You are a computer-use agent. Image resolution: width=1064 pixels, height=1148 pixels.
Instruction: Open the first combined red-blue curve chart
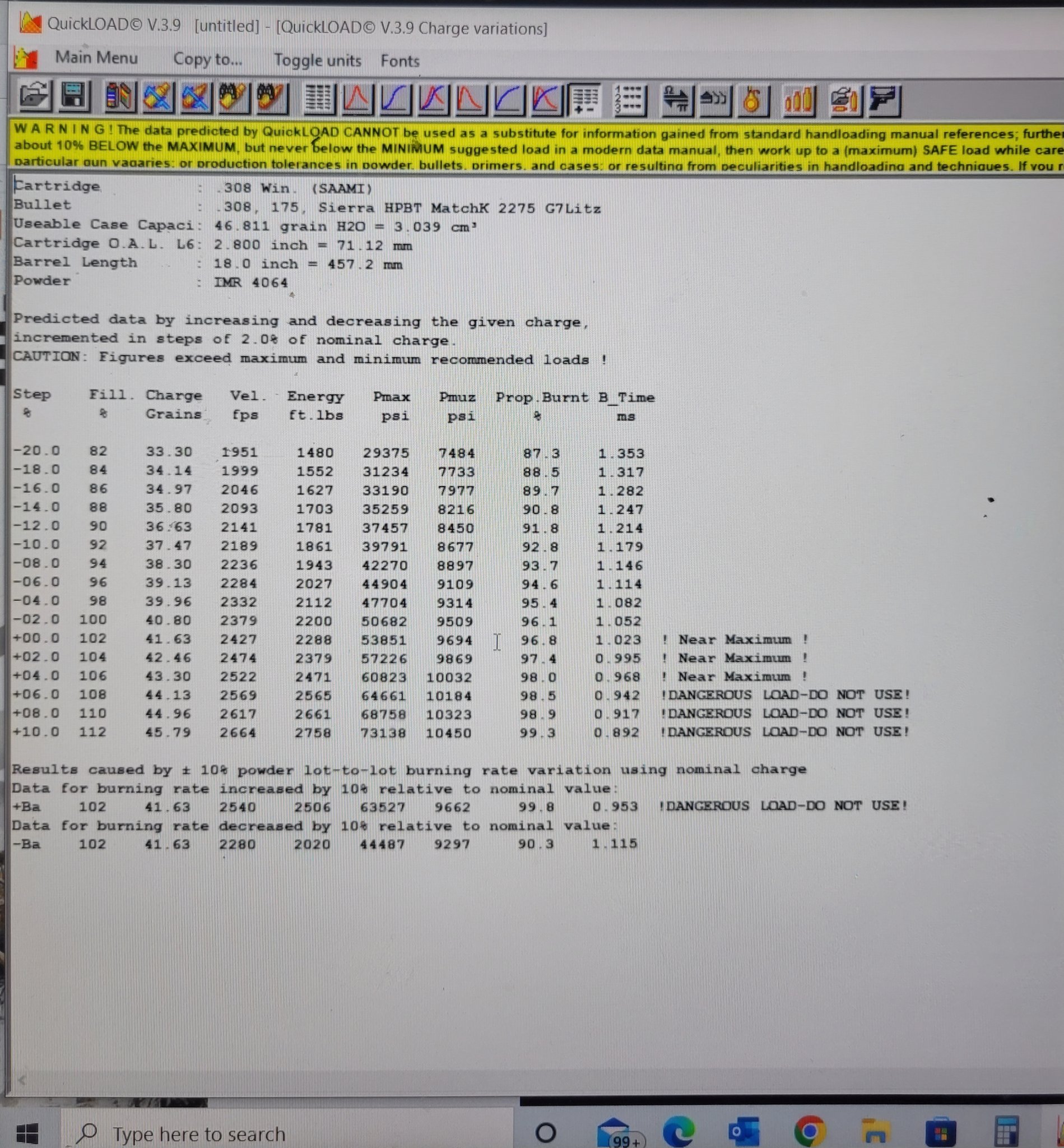[x=434, y=99]
